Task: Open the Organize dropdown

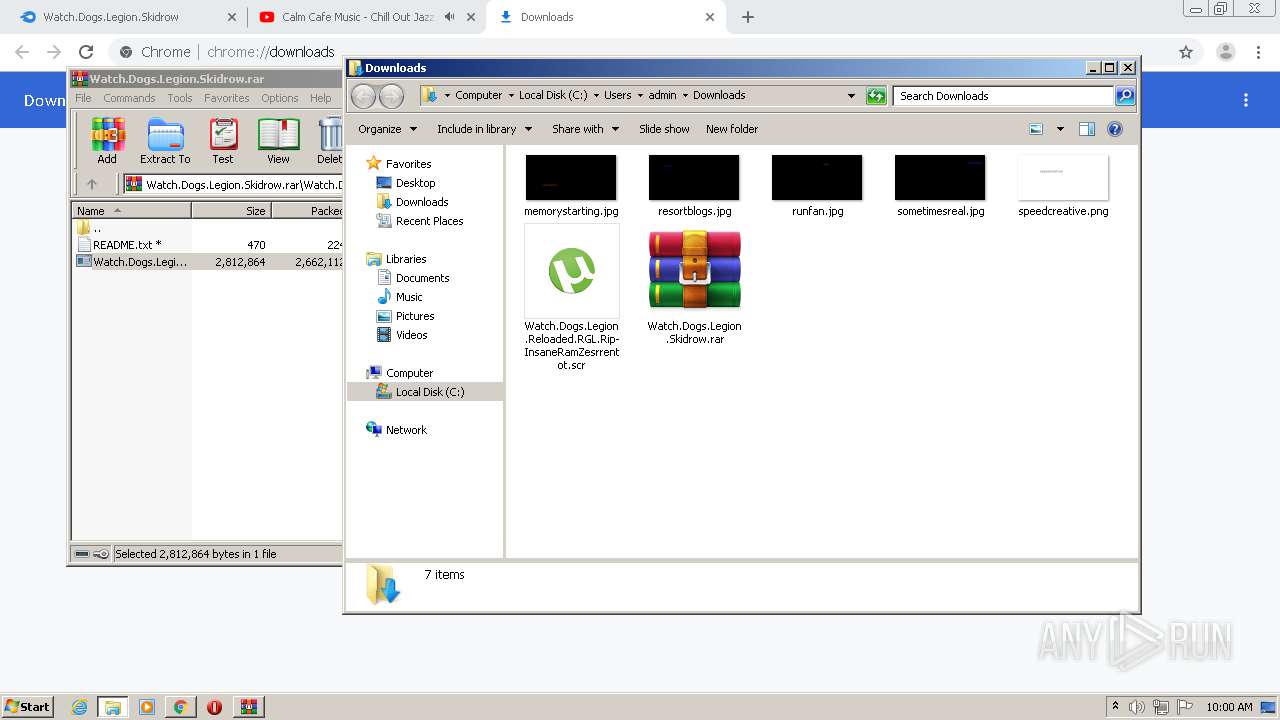Action: click(x=388, y=129)
